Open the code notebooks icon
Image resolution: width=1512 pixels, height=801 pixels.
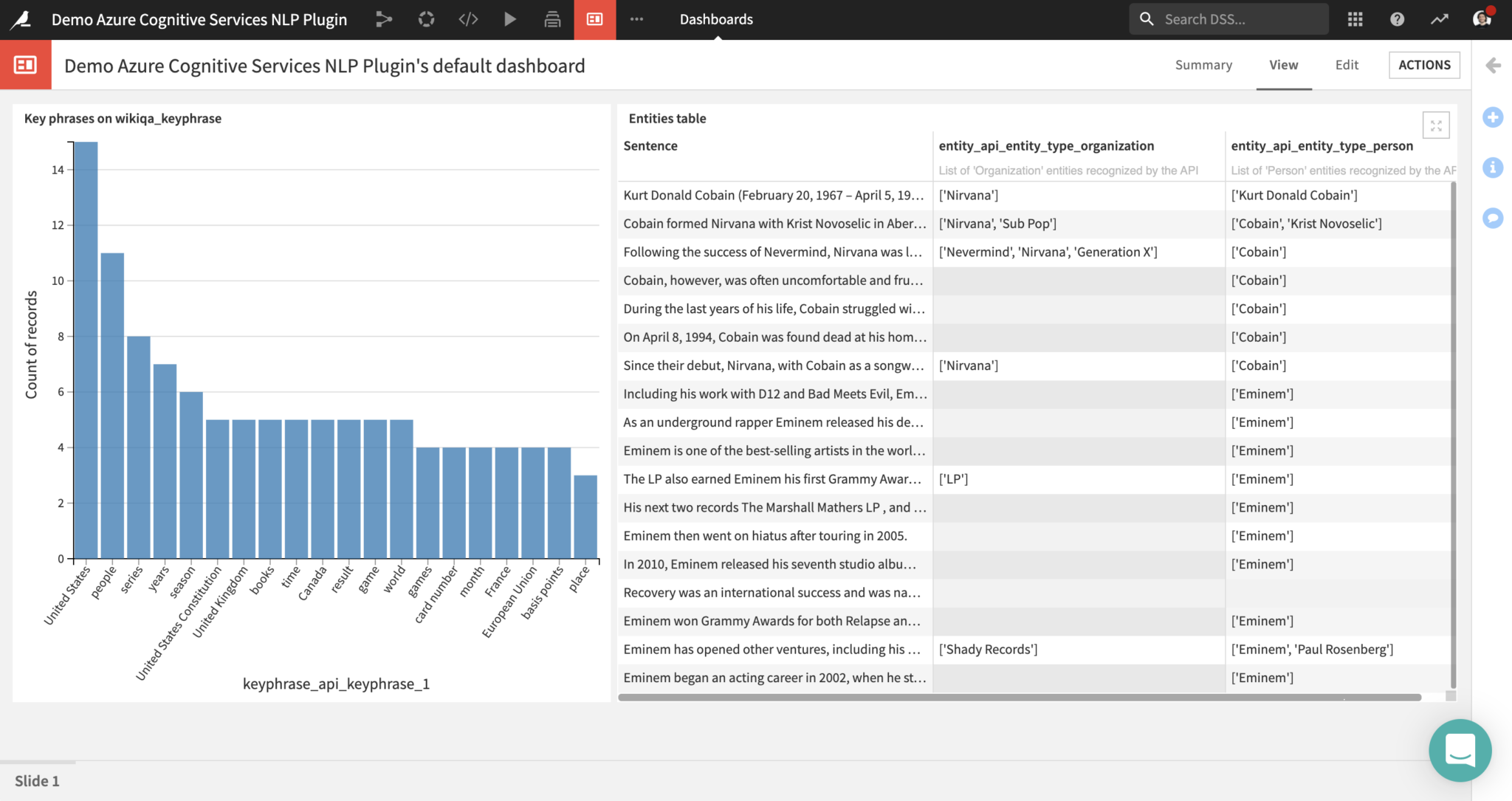[x=468, y=19]
